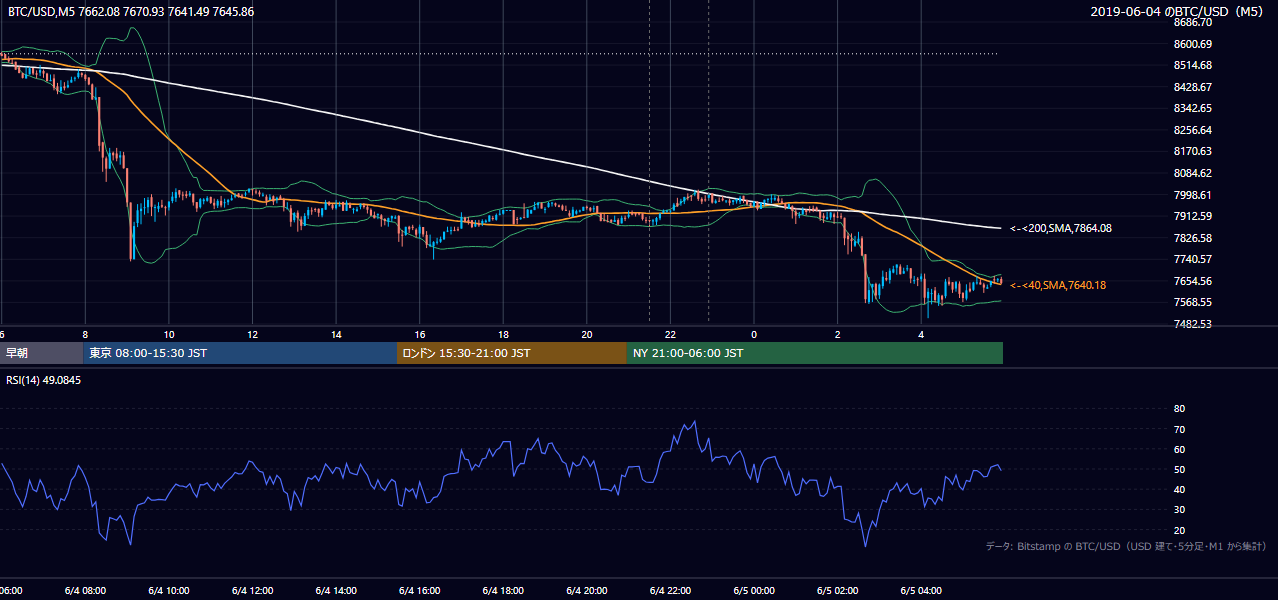Click hour tick 4 under price chart
The image size is (1278, 600).
(x=921, y=335)
